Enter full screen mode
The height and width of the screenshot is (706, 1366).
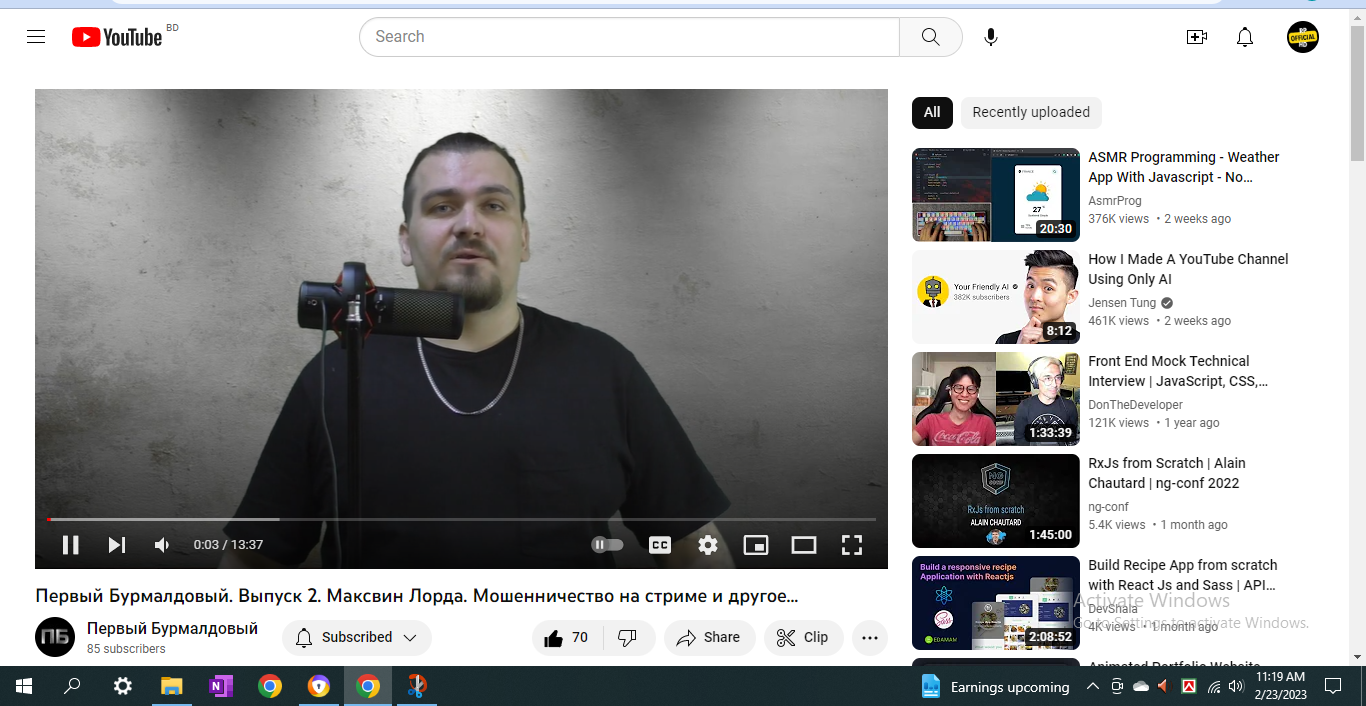coord(852,545)
